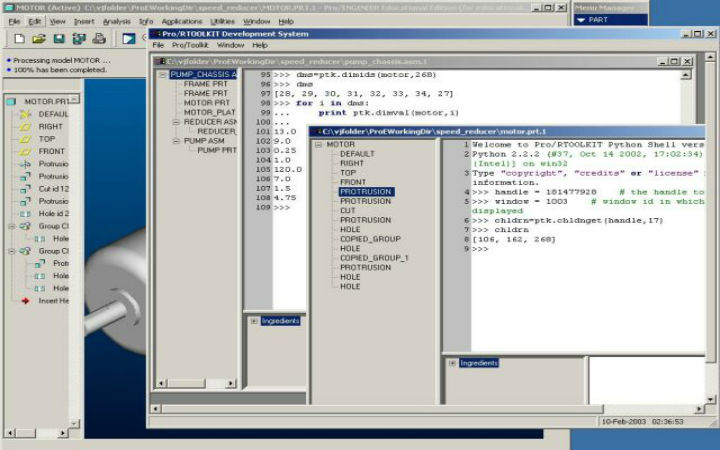
Task: Open the Applications menu
Action: 181,22
